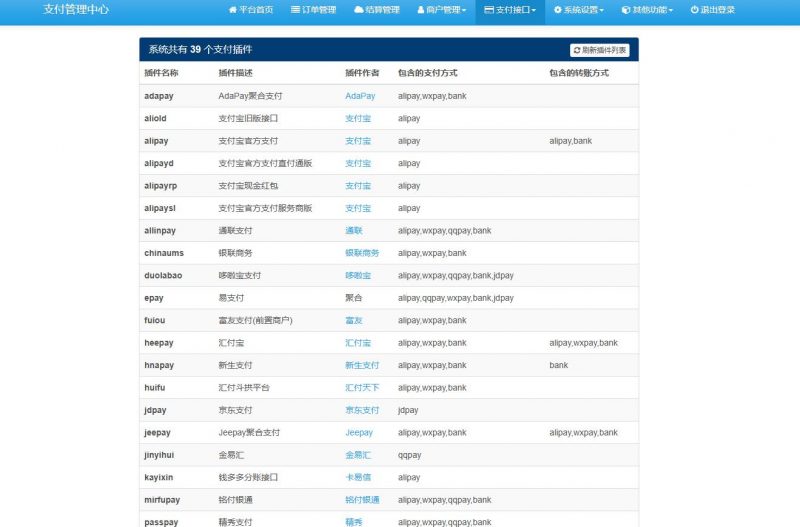Viewport: 800px width, 527px height.
Task: Follow the 银联商务 author link
Action: pos(362,253)
